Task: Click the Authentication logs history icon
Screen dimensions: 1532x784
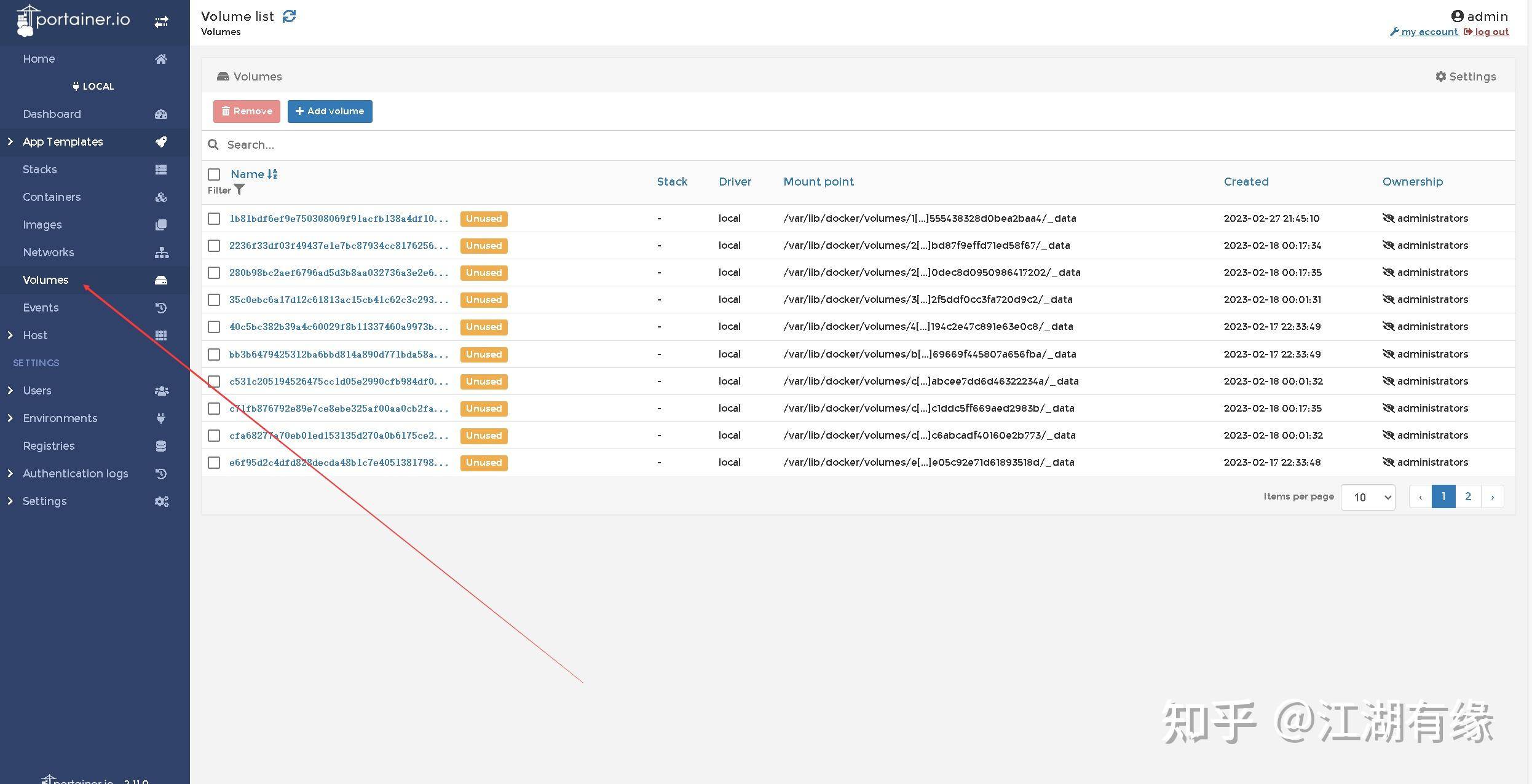Action: point(161,474)
